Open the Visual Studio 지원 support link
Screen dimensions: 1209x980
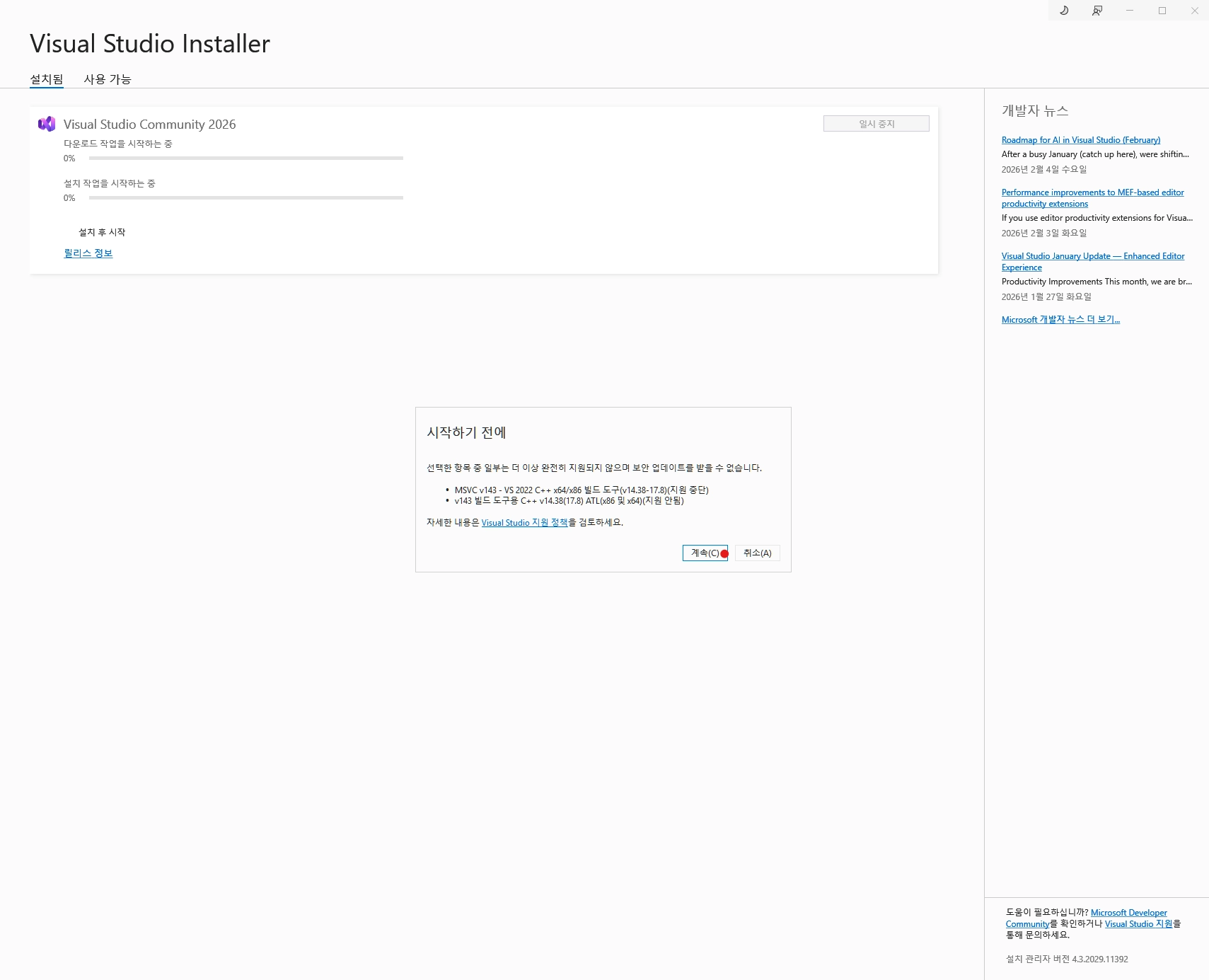click(x=1139, y=924)
